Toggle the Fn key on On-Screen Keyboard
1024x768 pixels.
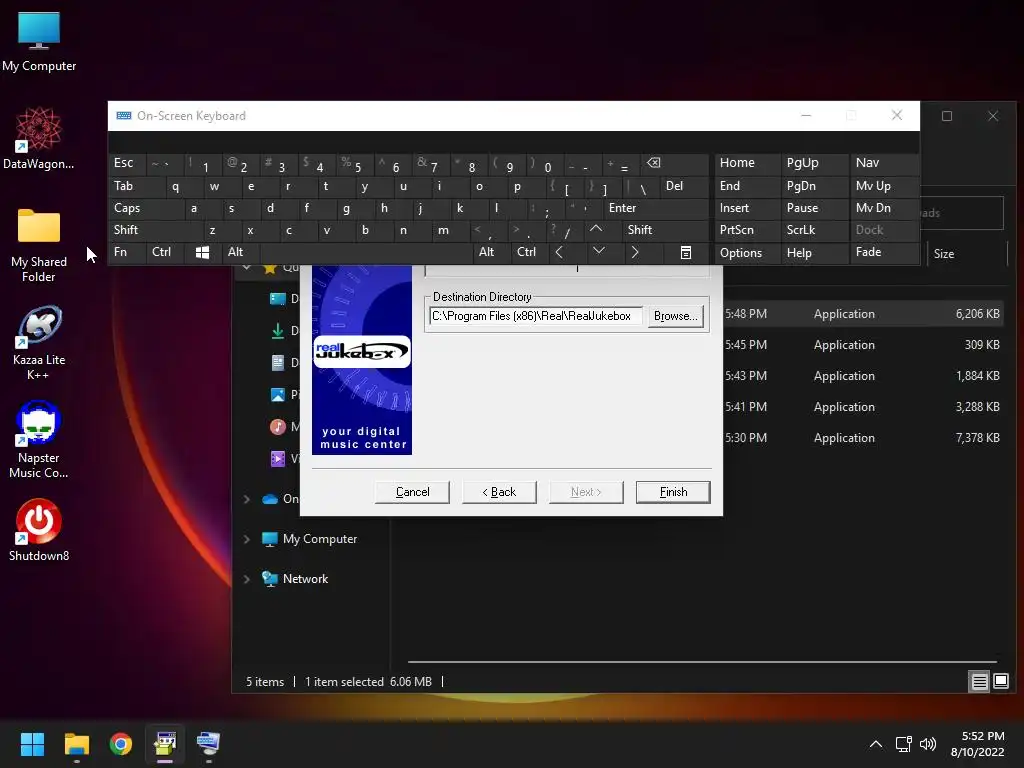[x=127, y=253]
